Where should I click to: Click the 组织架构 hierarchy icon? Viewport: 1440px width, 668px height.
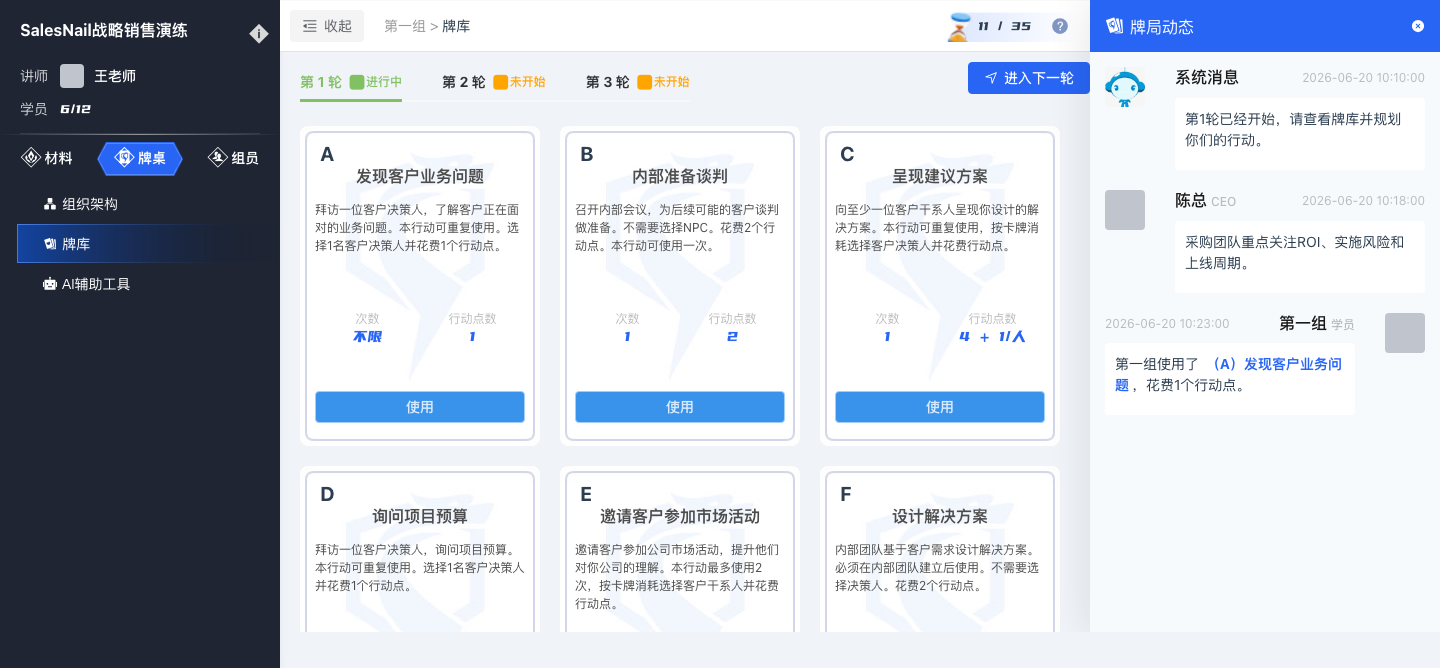point(50,204)
